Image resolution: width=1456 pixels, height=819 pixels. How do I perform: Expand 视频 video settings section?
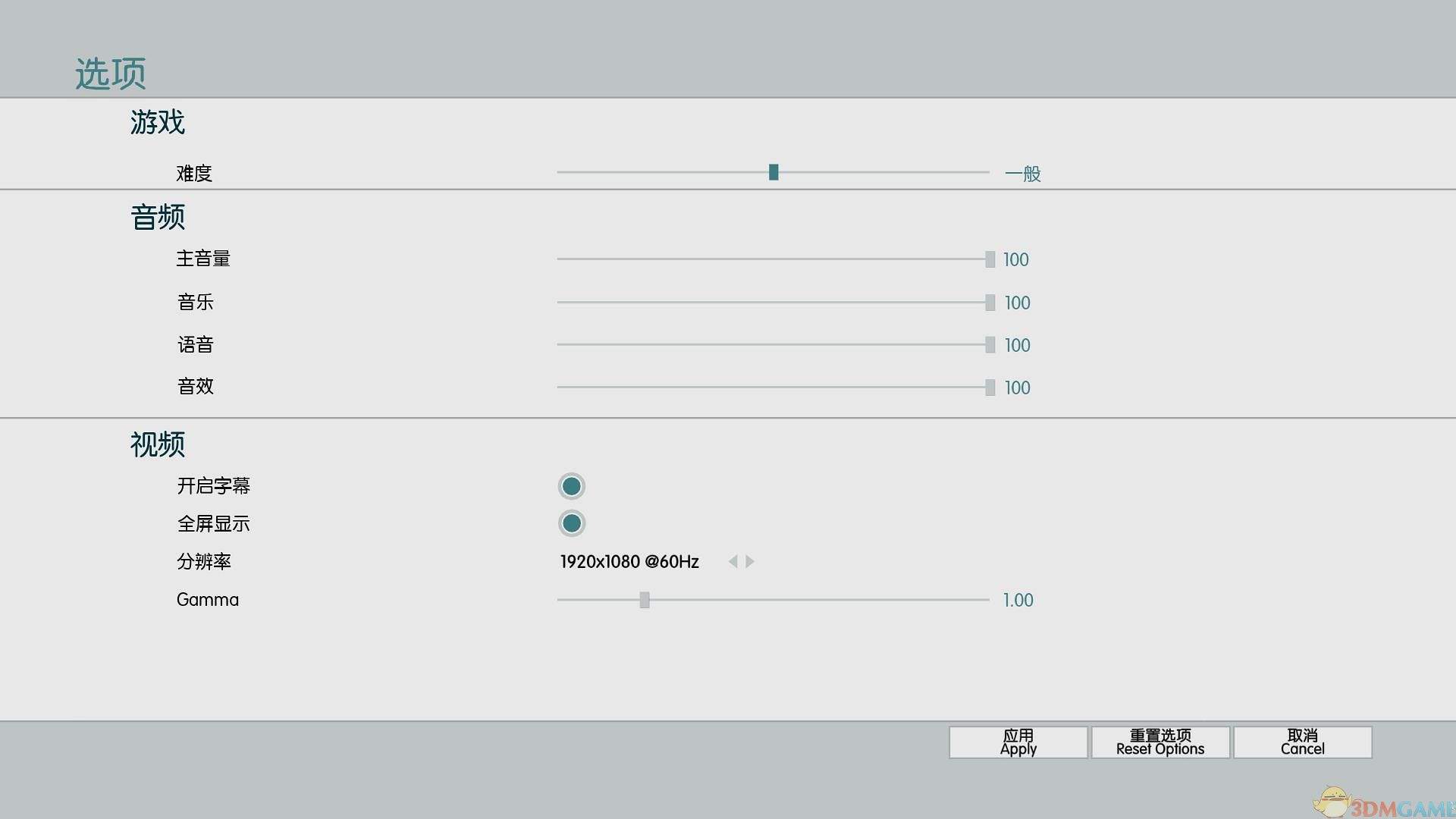point(158,443)
